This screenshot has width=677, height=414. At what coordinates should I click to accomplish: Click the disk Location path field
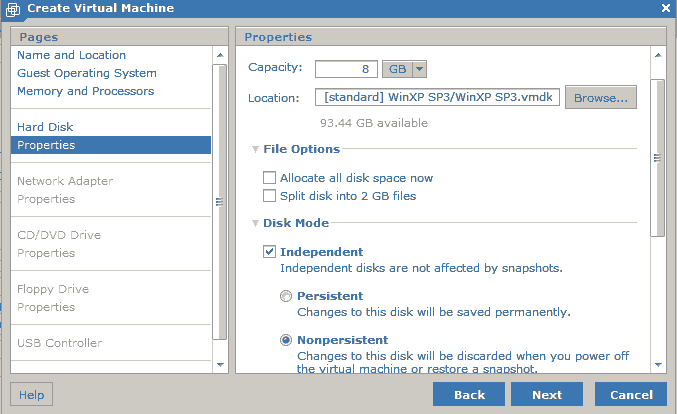(437, 97)
